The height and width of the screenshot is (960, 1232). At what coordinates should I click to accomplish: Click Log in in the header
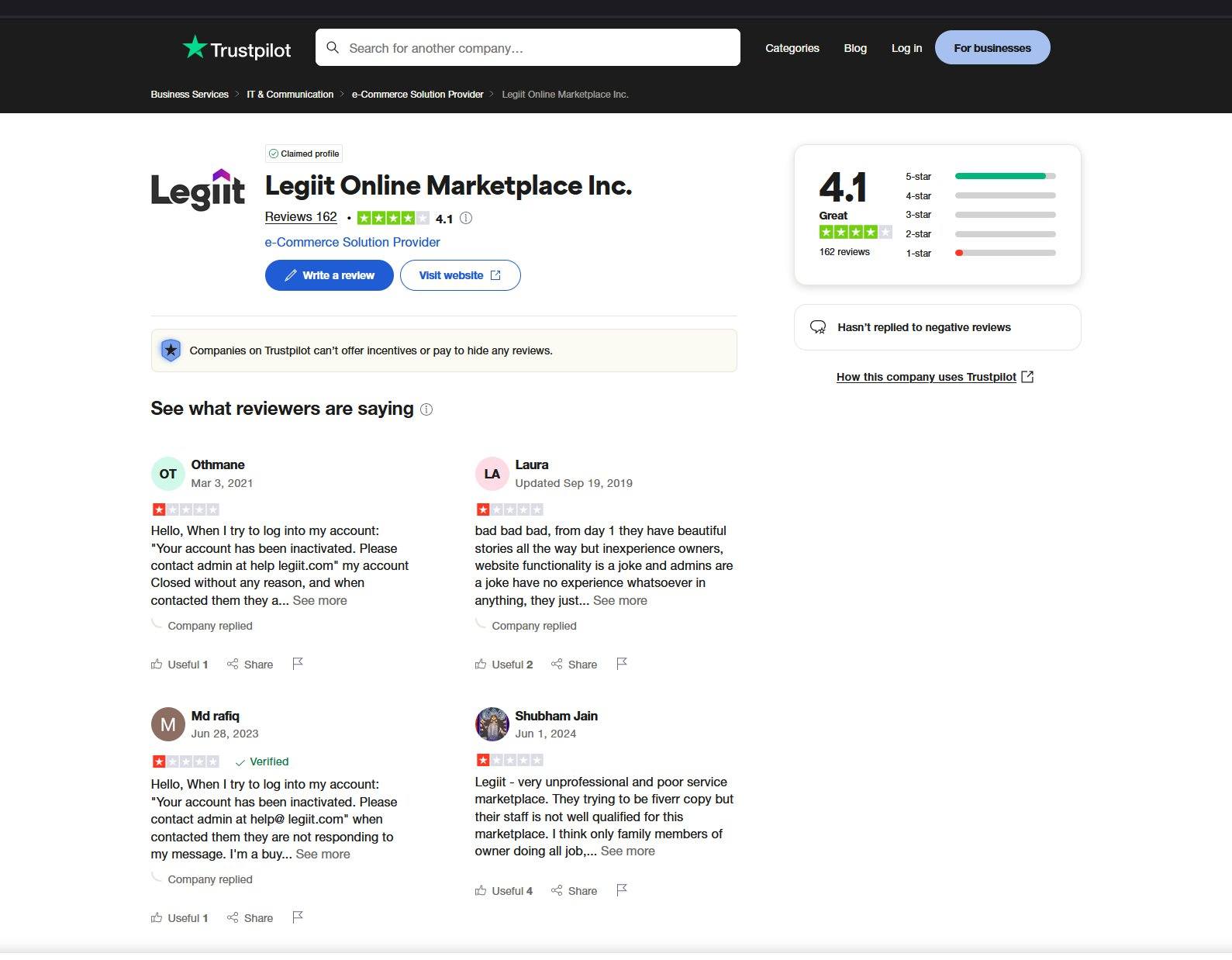coord(906,48)
